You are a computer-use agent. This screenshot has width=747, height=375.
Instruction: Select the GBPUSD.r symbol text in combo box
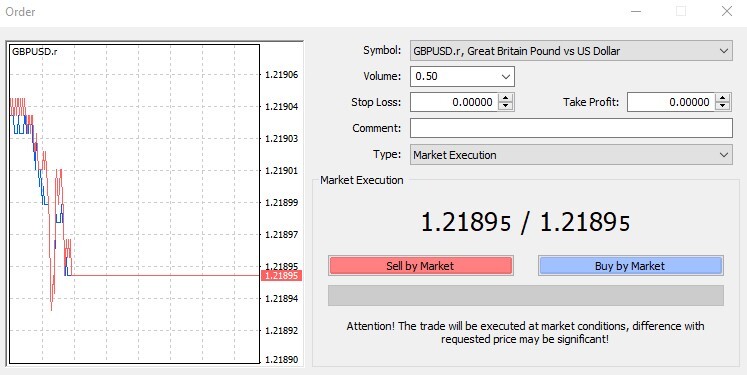click(x=516, y=51)
